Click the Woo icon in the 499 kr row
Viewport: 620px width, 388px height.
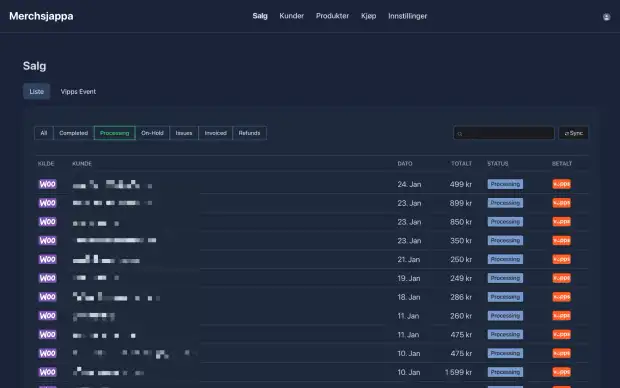point(47,184)
